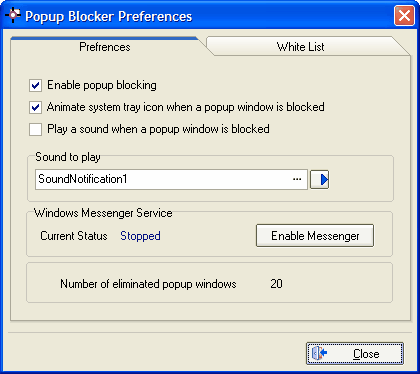Browse for sound file via ellipsis button

click(x=297, y=180)
